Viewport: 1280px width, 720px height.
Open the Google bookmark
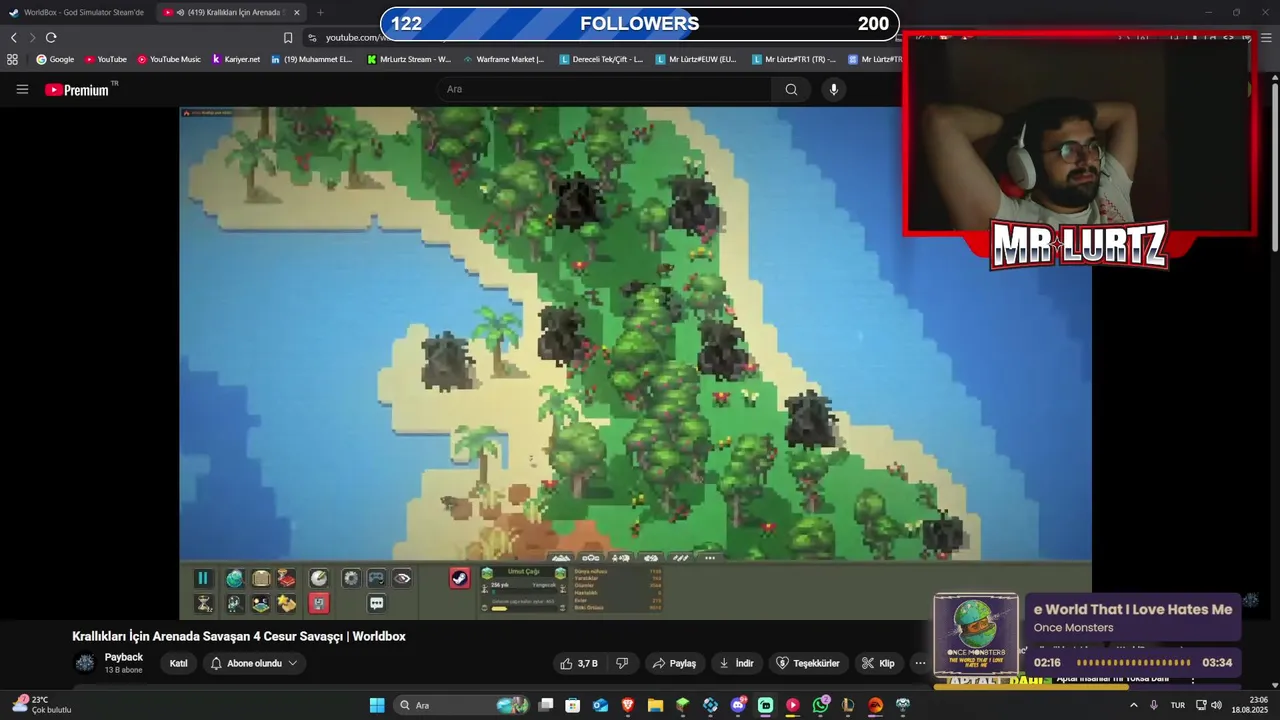pos(55,59)
